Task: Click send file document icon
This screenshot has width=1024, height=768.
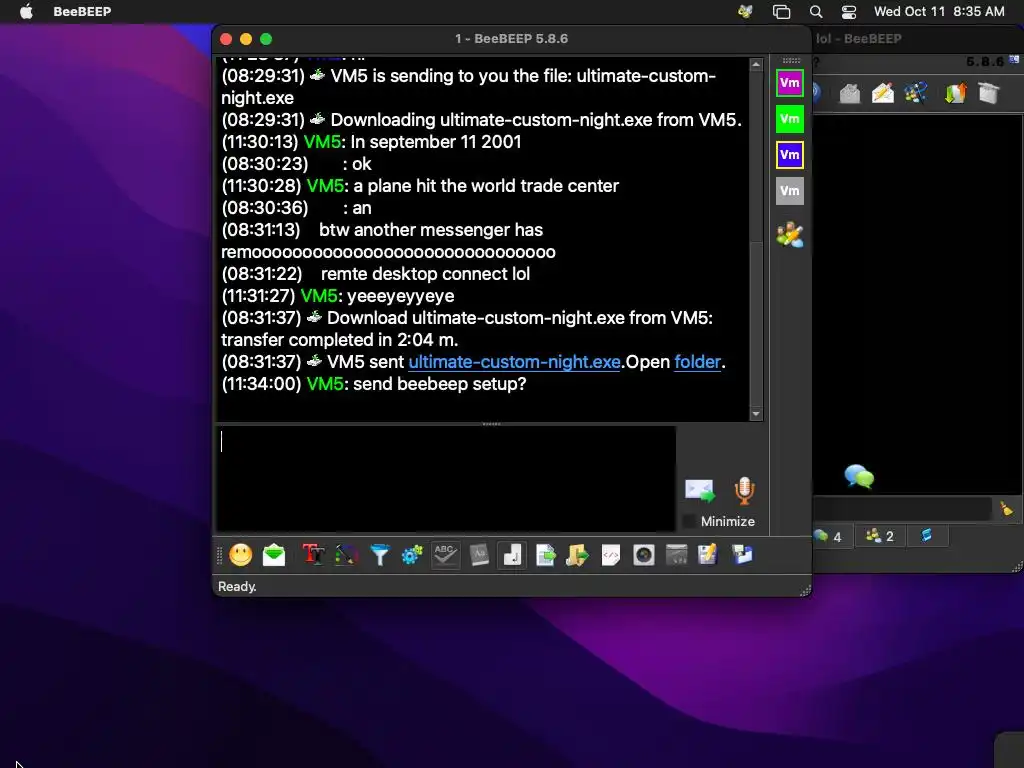Action: [x=545, y=555]
